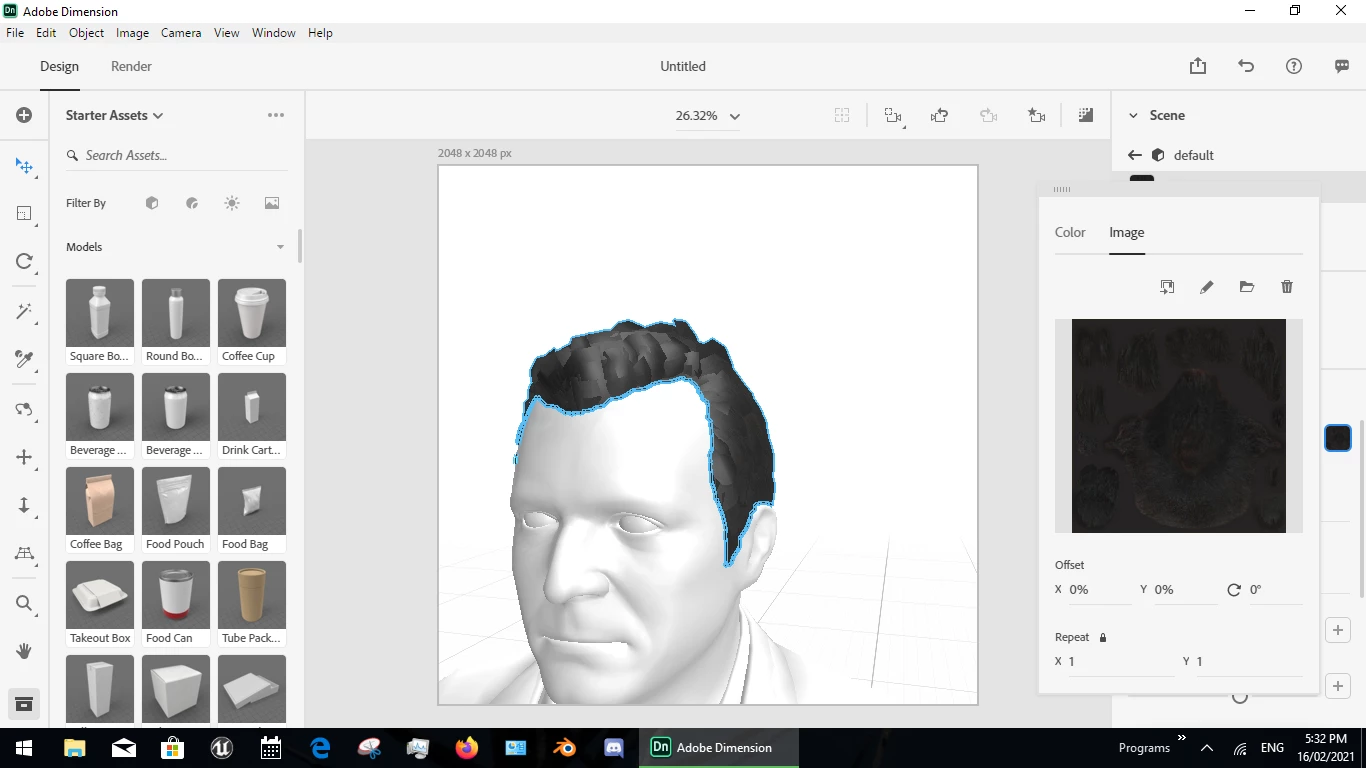This screenshot has width=1366, height=768.
Task: Switch to the Color tab in popup
Action: click(1070, 232)
